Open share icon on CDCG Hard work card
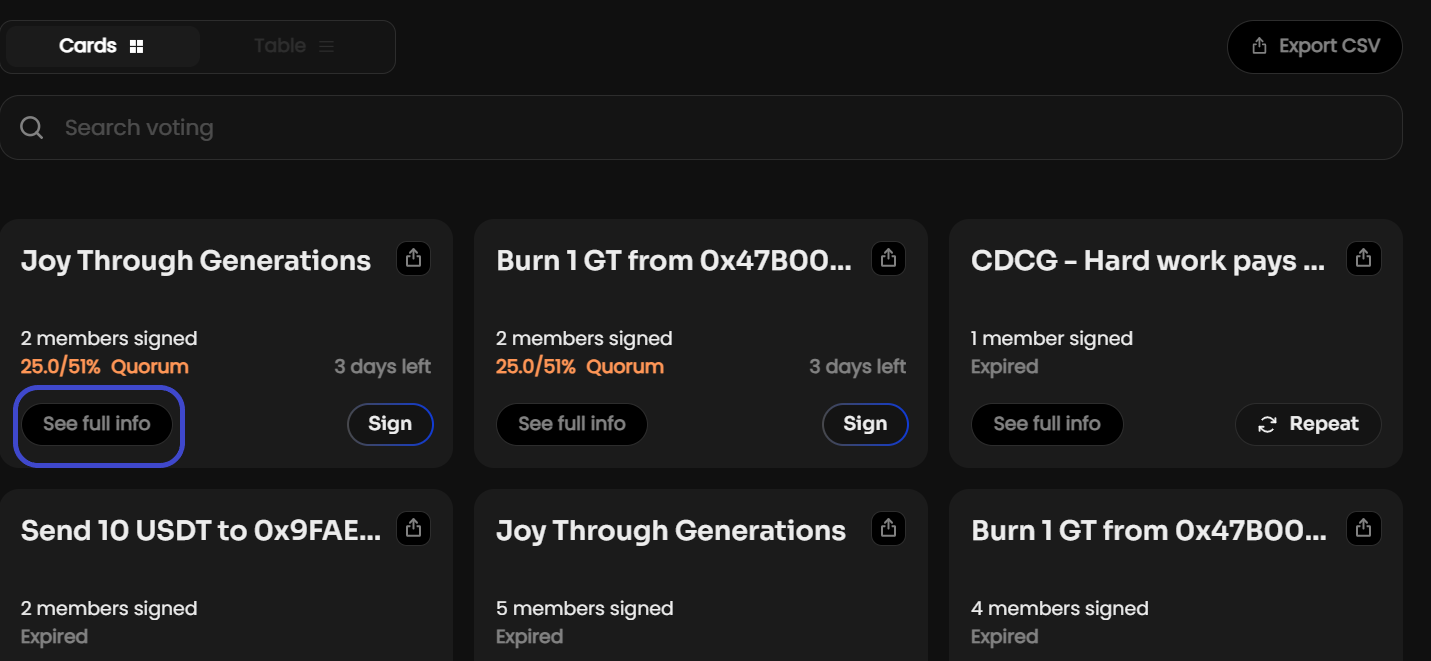Viewport: 1431px width, 661px height. (x=1363, y=259)
